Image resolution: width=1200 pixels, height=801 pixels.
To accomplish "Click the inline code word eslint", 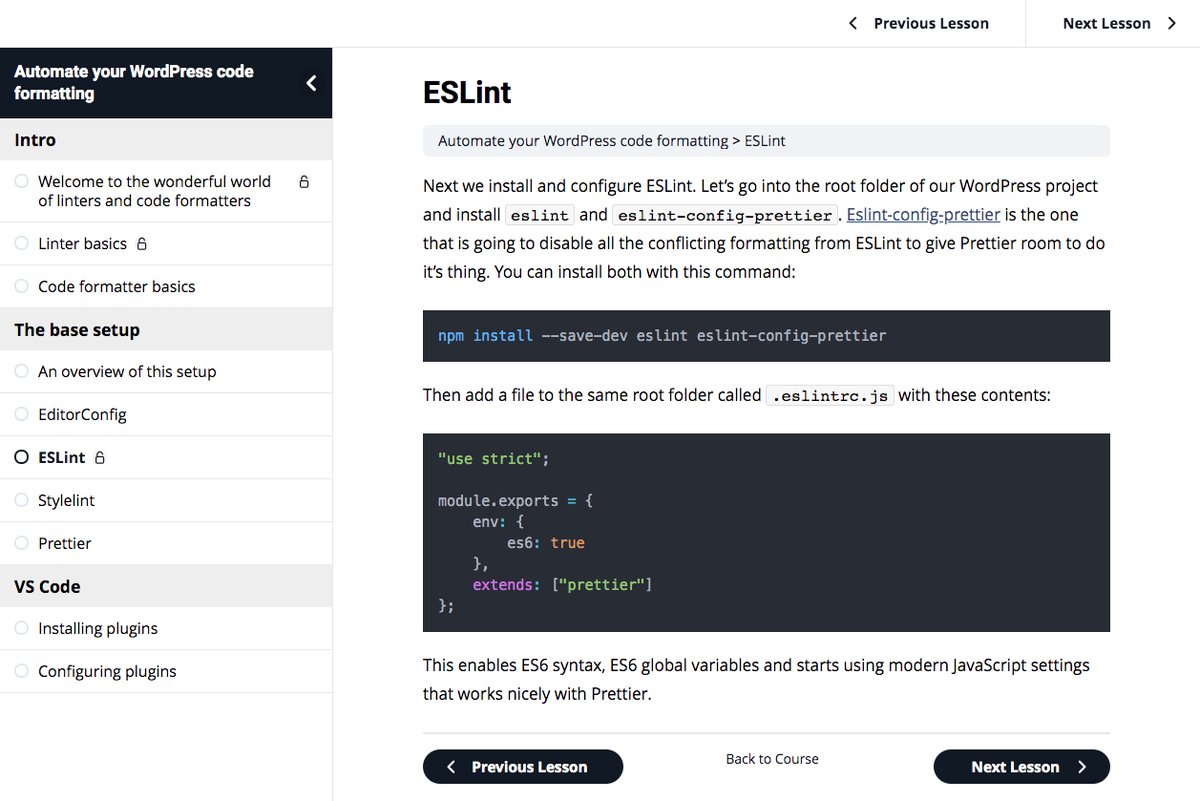I will [540, 215].
